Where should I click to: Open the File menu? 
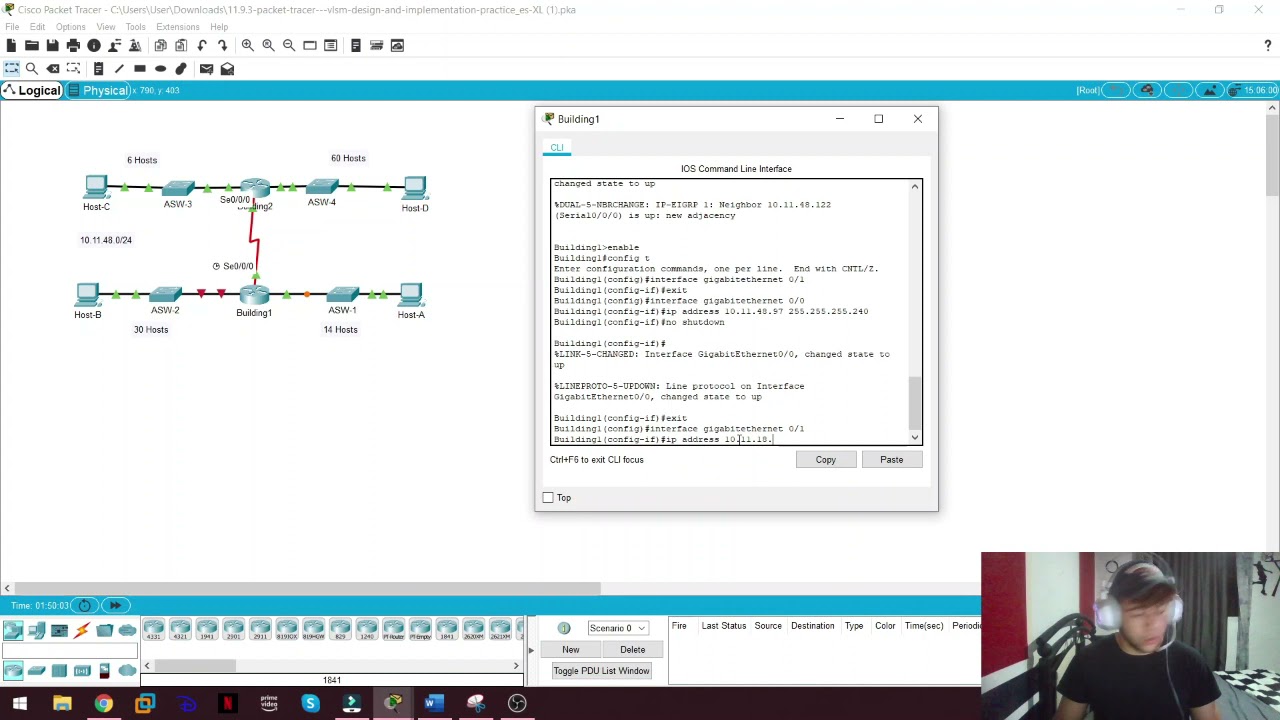click(x=12, y=27)
